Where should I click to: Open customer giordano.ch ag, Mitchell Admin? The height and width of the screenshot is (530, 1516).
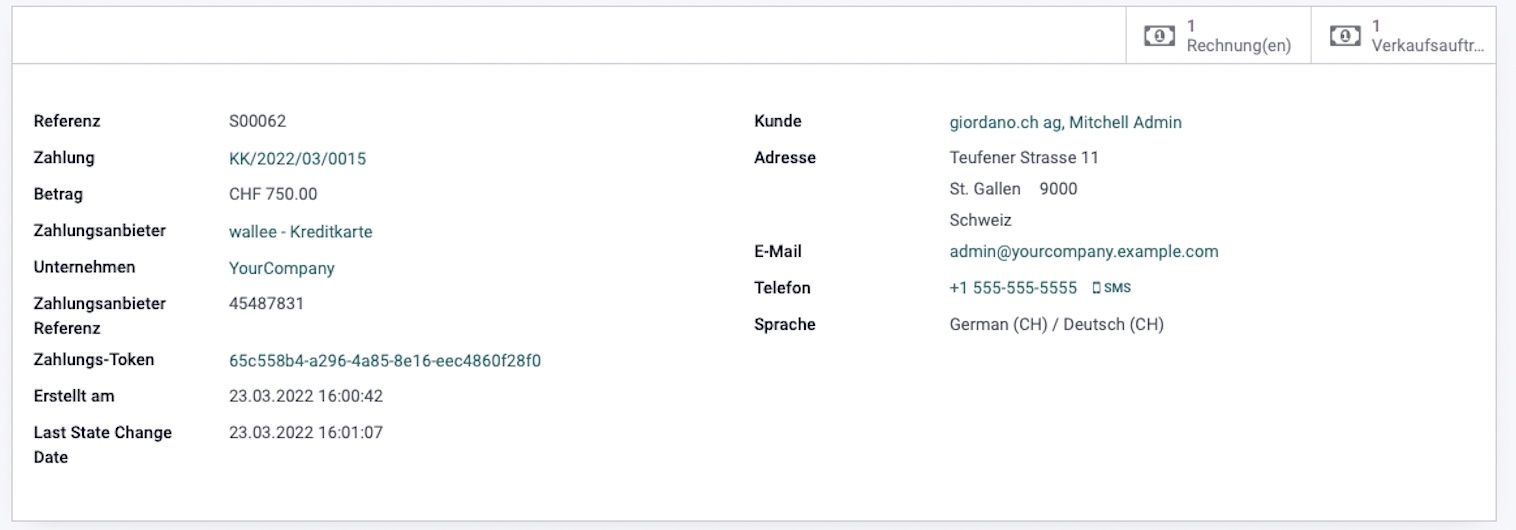pos(1065,122)
